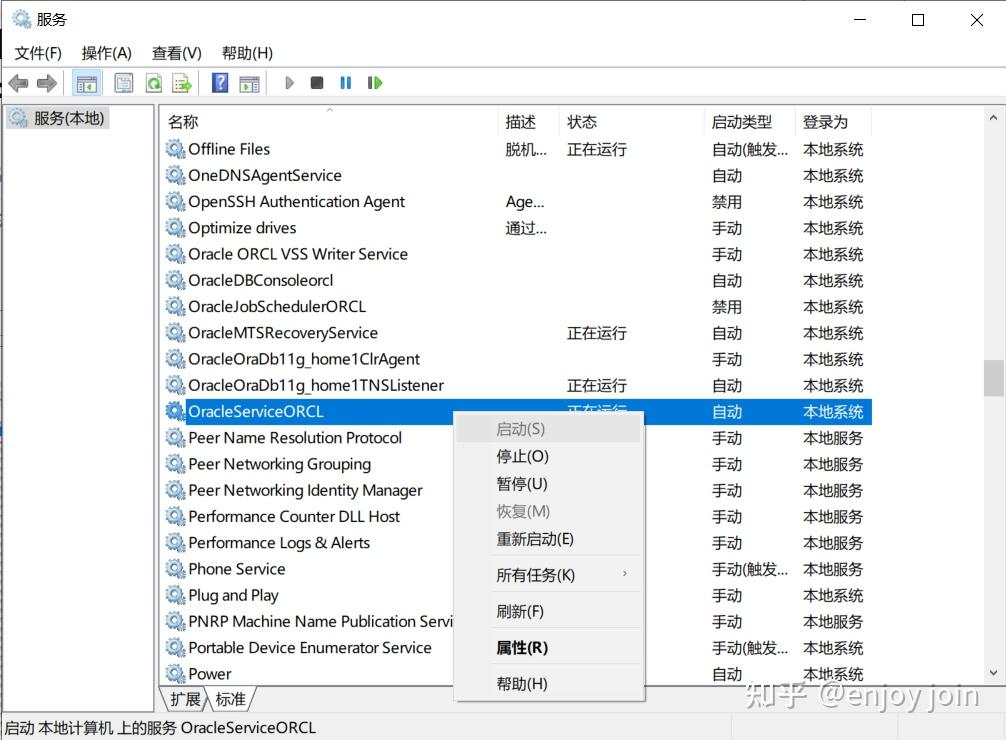This screenshot has width=1006, height=740.
Task: Click the Services app icon in title bar
Action: click(21, 19)
